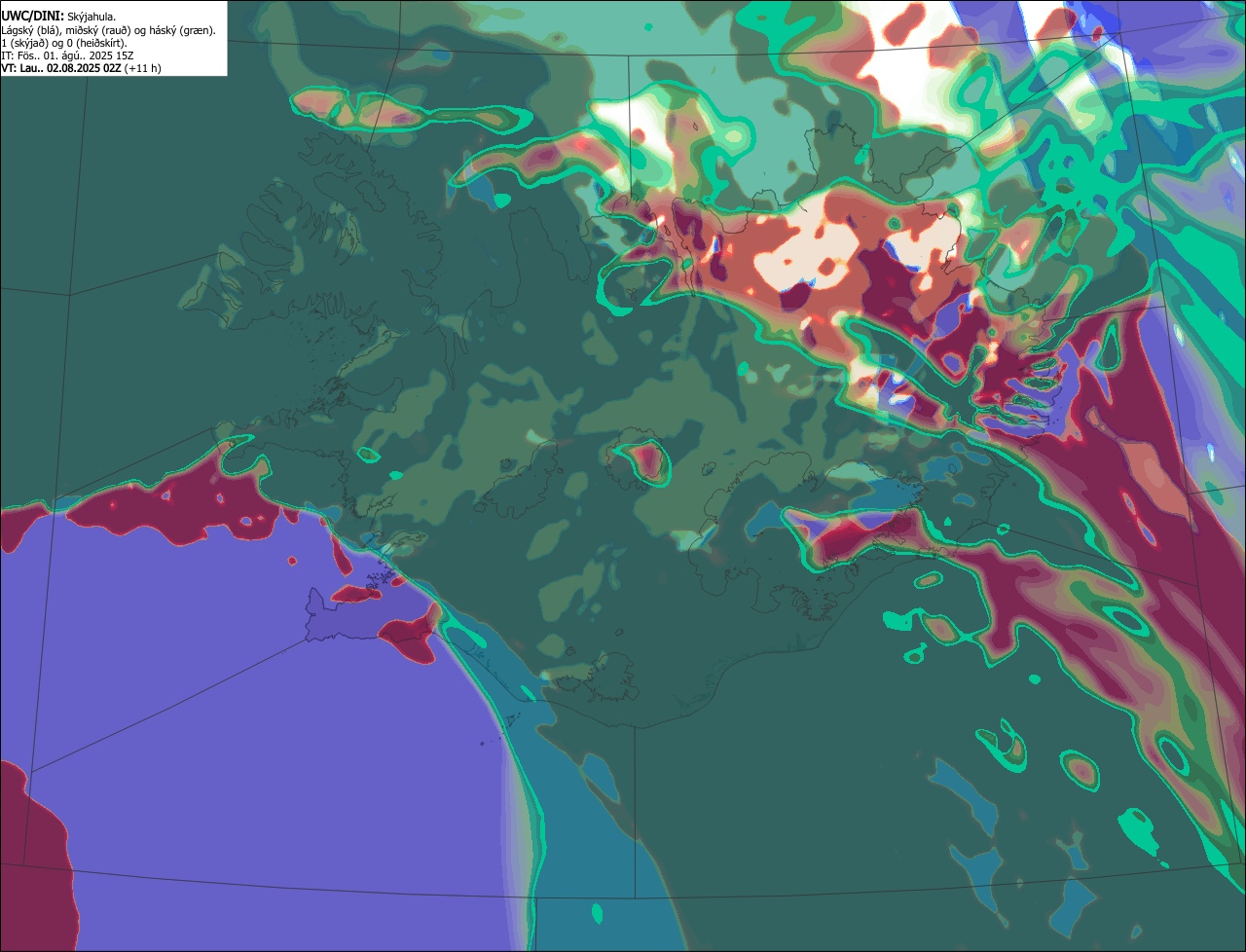Click the 'VT: Lau.. 02.08.2025 02Z (+11 h)' line
This screenshot has height=952, width=1246.
82,68
